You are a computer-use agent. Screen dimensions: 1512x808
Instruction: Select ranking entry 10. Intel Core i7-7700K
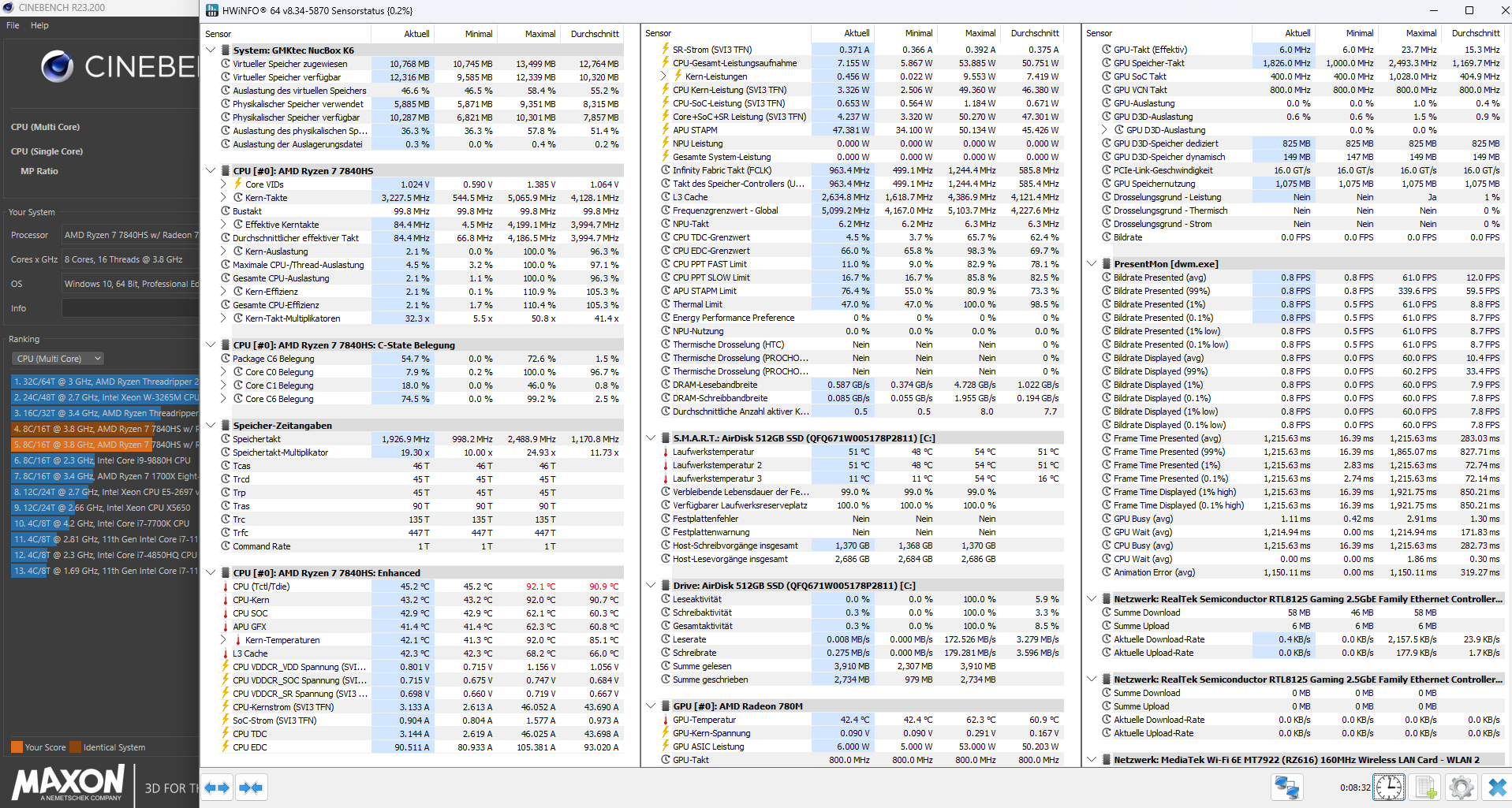tap(105, 523)
